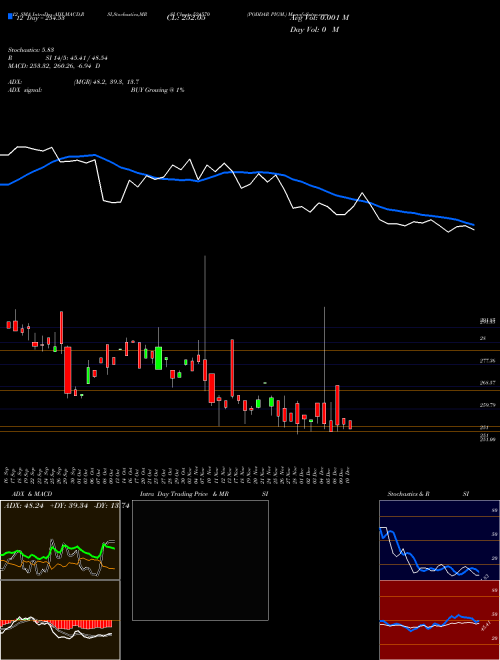500x660 pixels.
Task: Open the MACD histogram chart with red bars
Action: click(x=60, y=620)
